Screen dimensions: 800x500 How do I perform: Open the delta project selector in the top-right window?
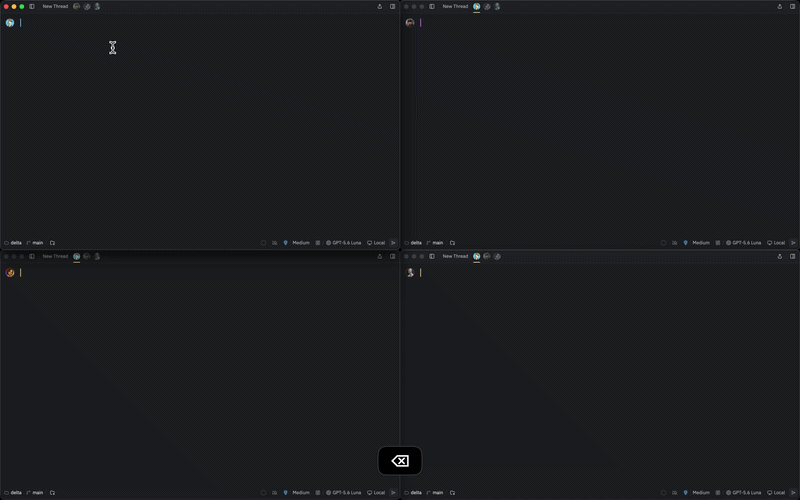[413, 243]
